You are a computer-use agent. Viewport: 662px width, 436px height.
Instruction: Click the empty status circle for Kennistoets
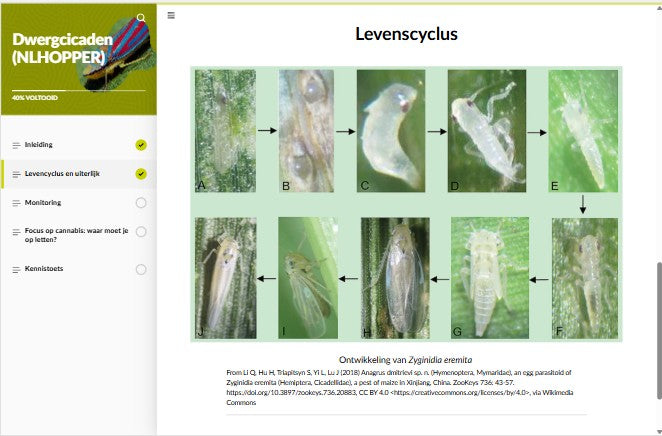click(x=141, y=269)
